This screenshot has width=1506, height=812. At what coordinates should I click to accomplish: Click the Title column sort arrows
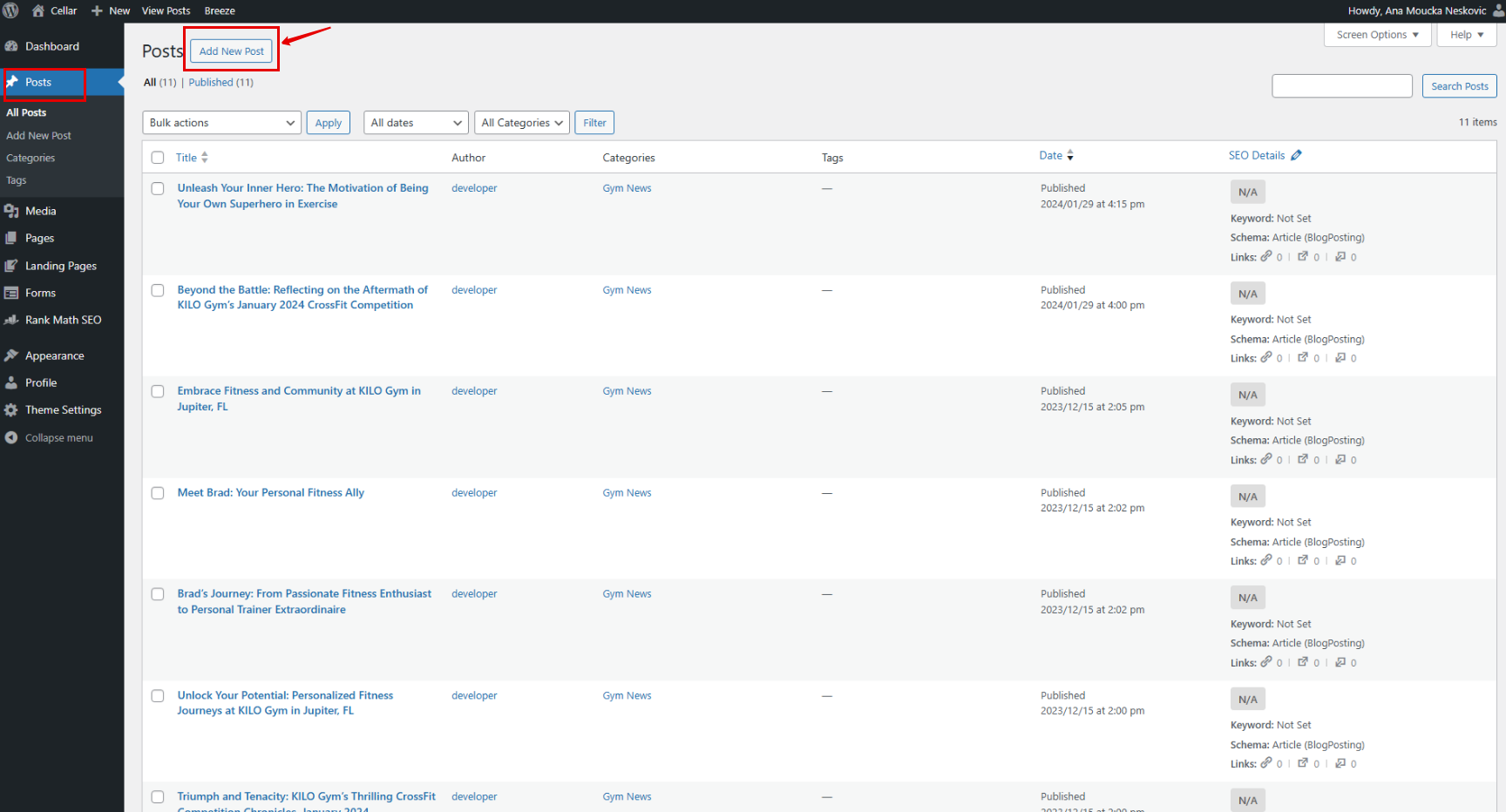205,158
